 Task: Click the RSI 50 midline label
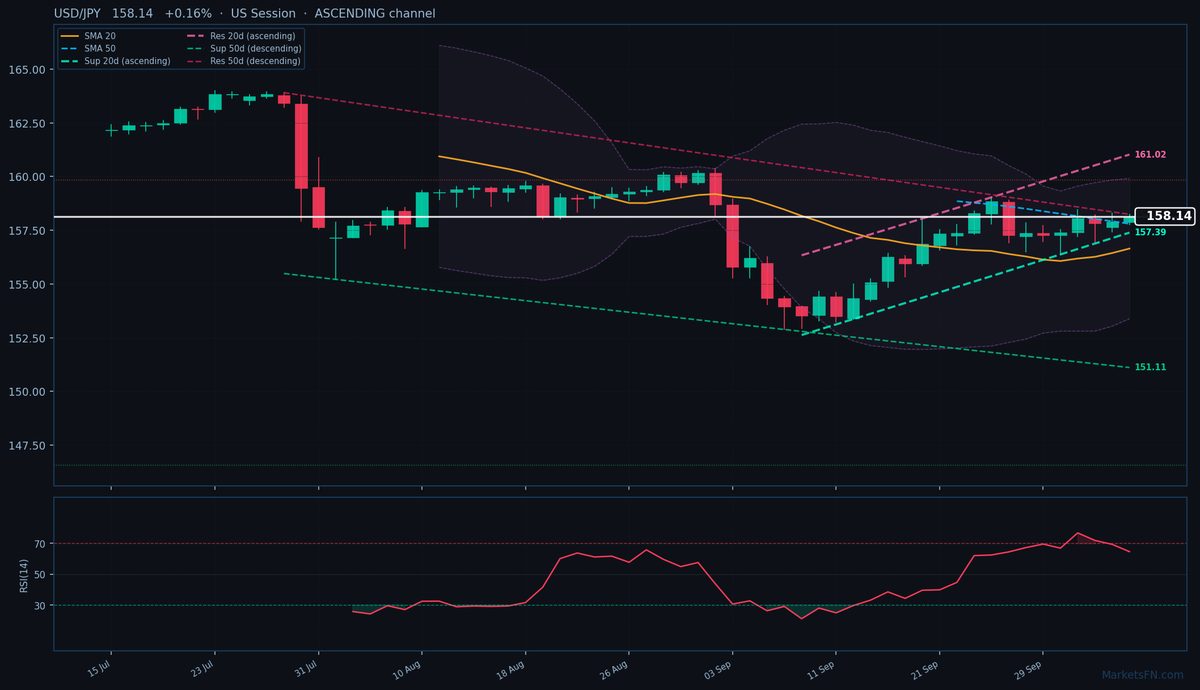40,575
